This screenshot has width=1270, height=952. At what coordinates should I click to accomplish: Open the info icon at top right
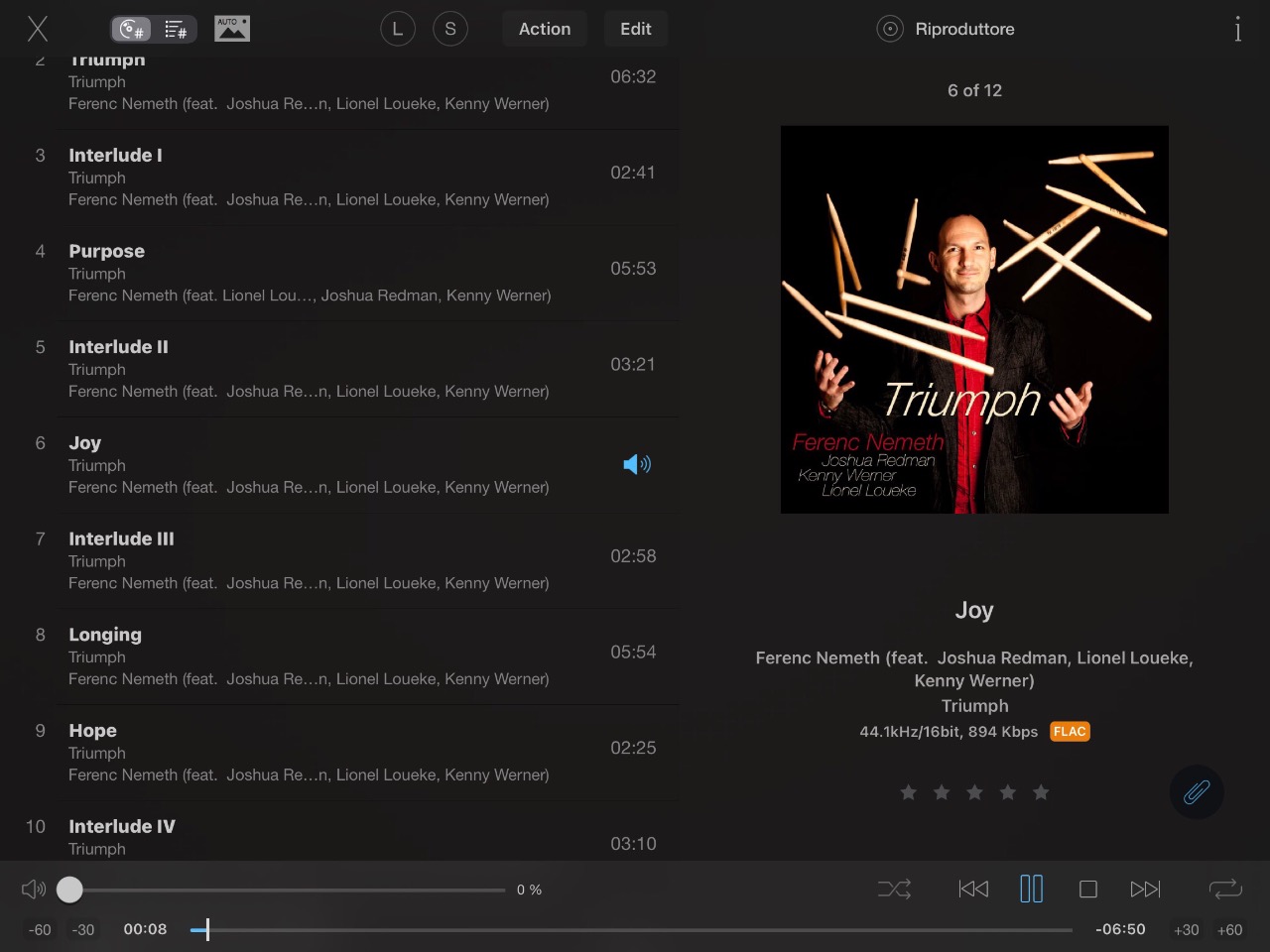[x=1237, y=29]
